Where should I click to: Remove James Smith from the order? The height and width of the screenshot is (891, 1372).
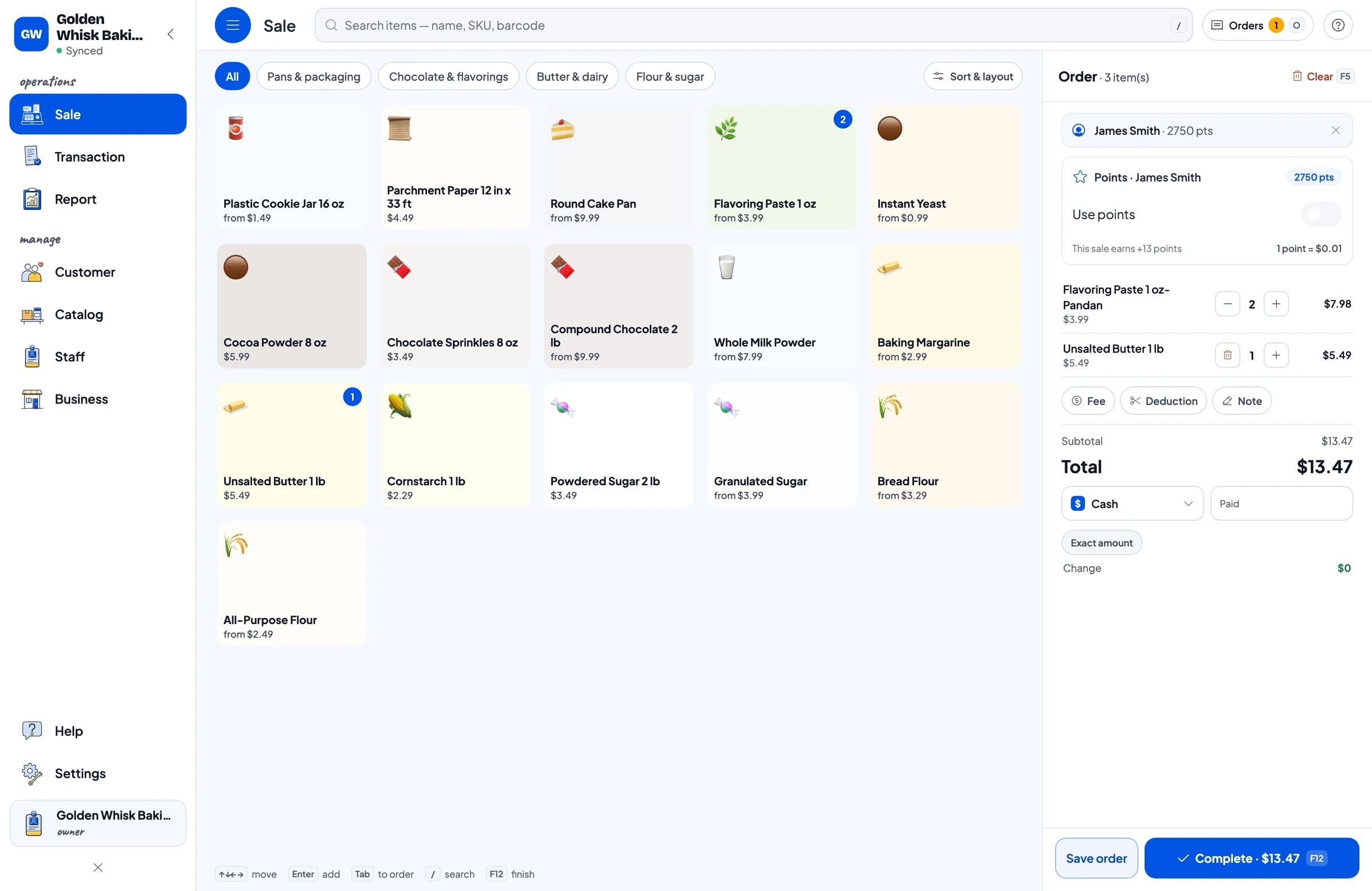point(1335,130)
